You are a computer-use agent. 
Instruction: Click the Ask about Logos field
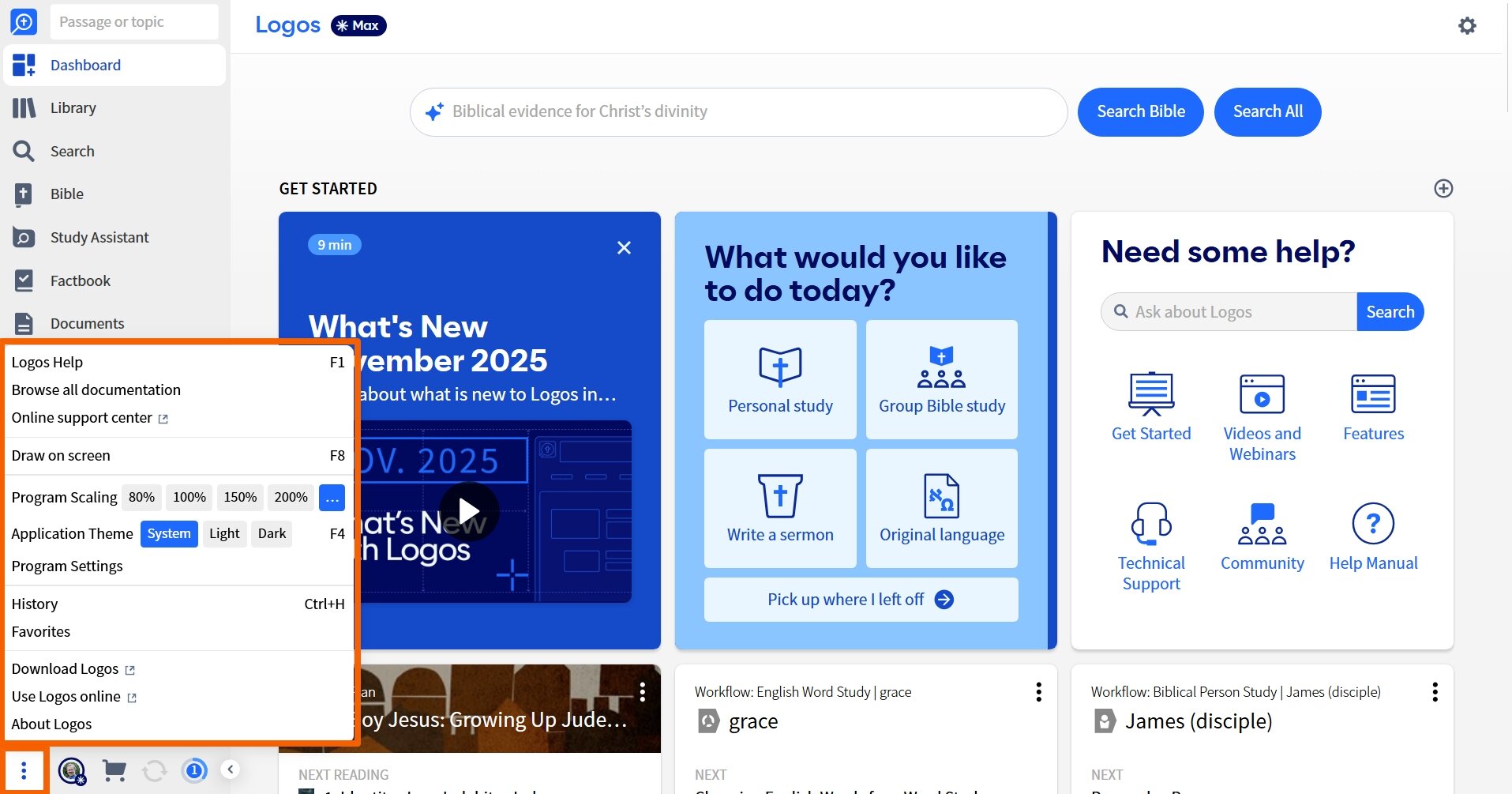[1240, 312]
